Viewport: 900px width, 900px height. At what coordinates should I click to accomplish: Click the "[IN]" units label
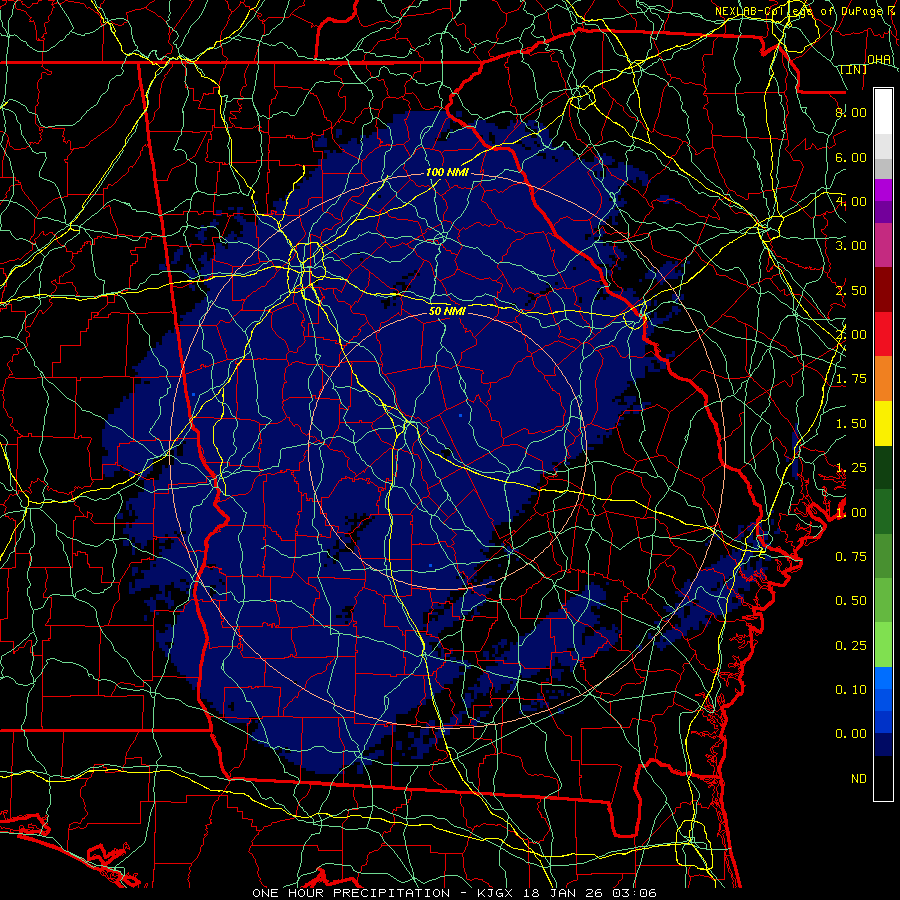click(x=854, y=69)
